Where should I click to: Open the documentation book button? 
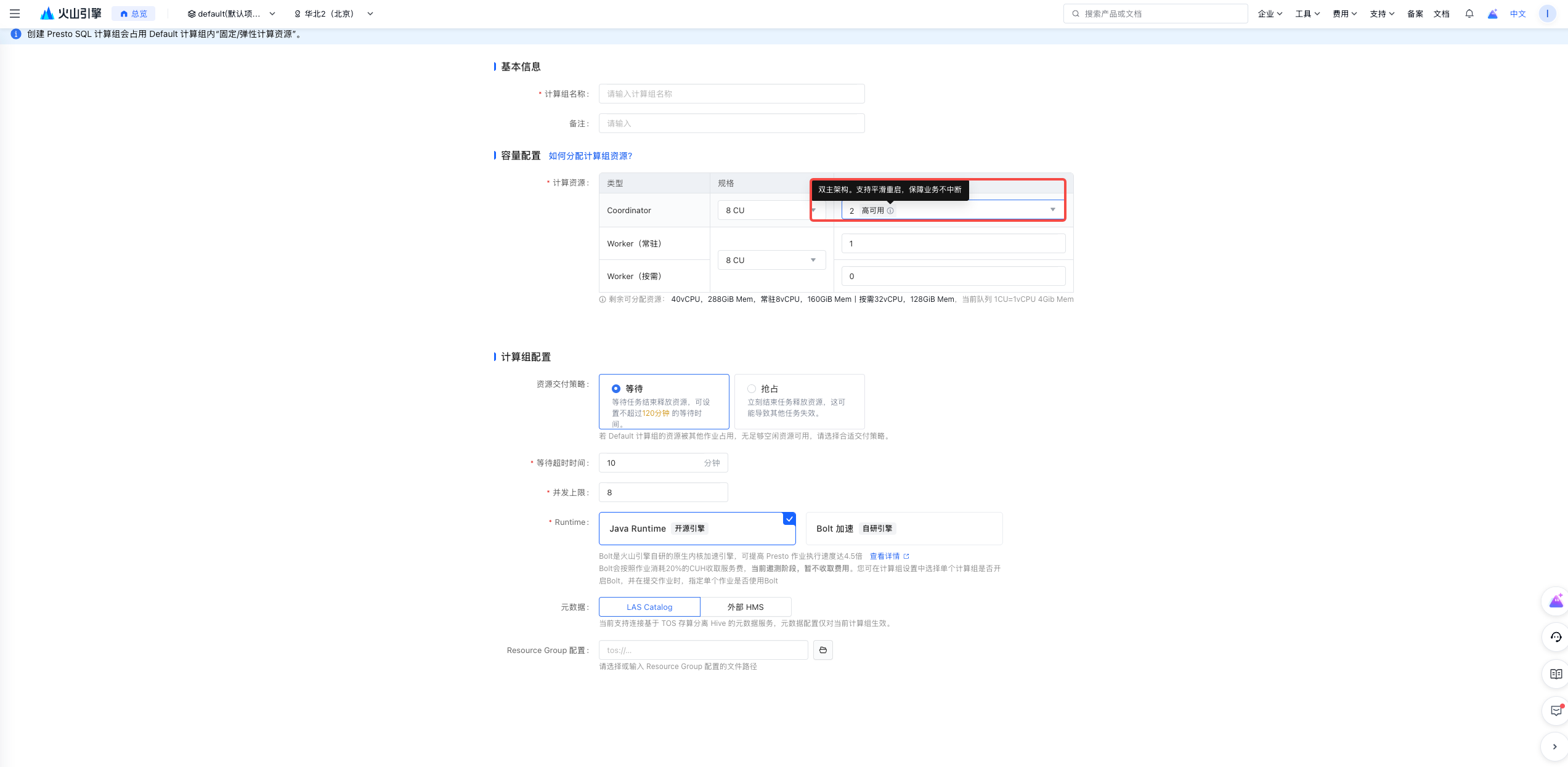point(1556,674)
